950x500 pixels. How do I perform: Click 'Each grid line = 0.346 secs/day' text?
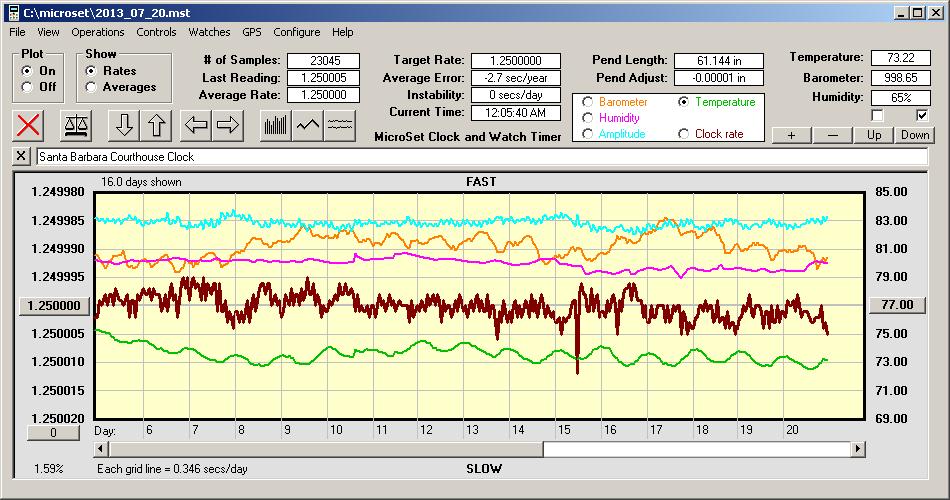(x=172, y=468)
